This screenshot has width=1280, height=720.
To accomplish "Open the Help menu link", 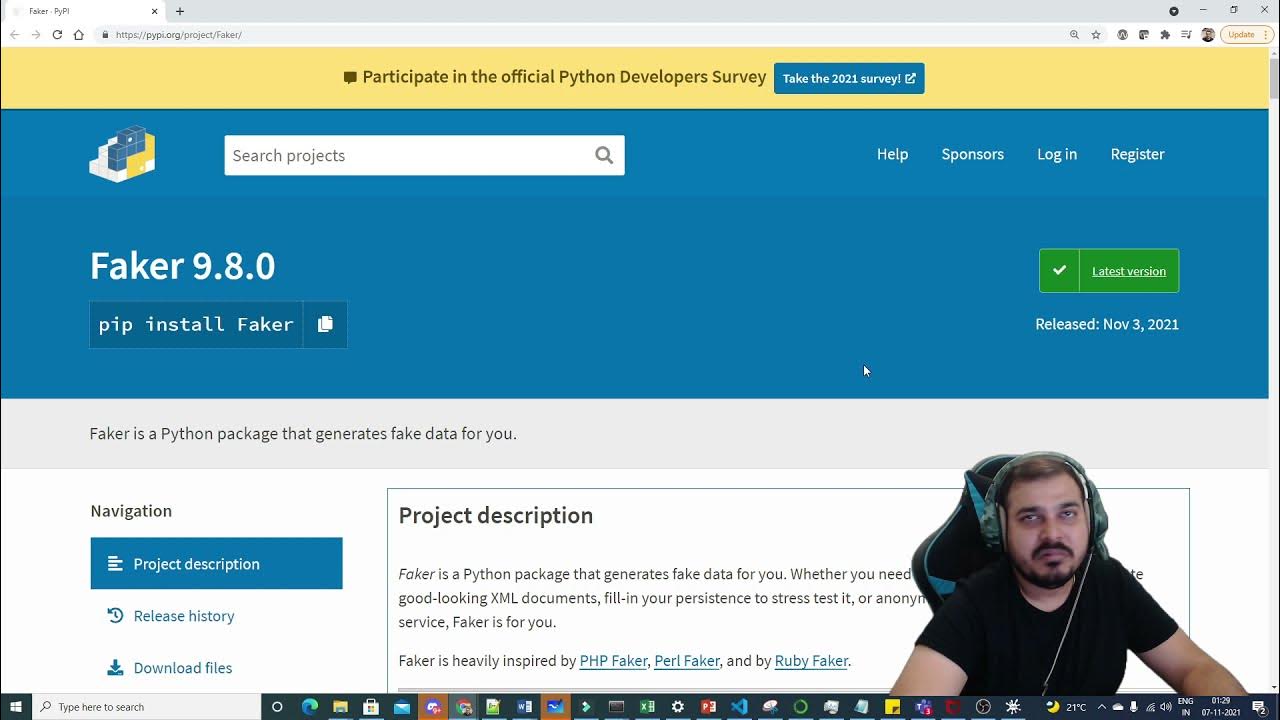I will click(892, 154).
